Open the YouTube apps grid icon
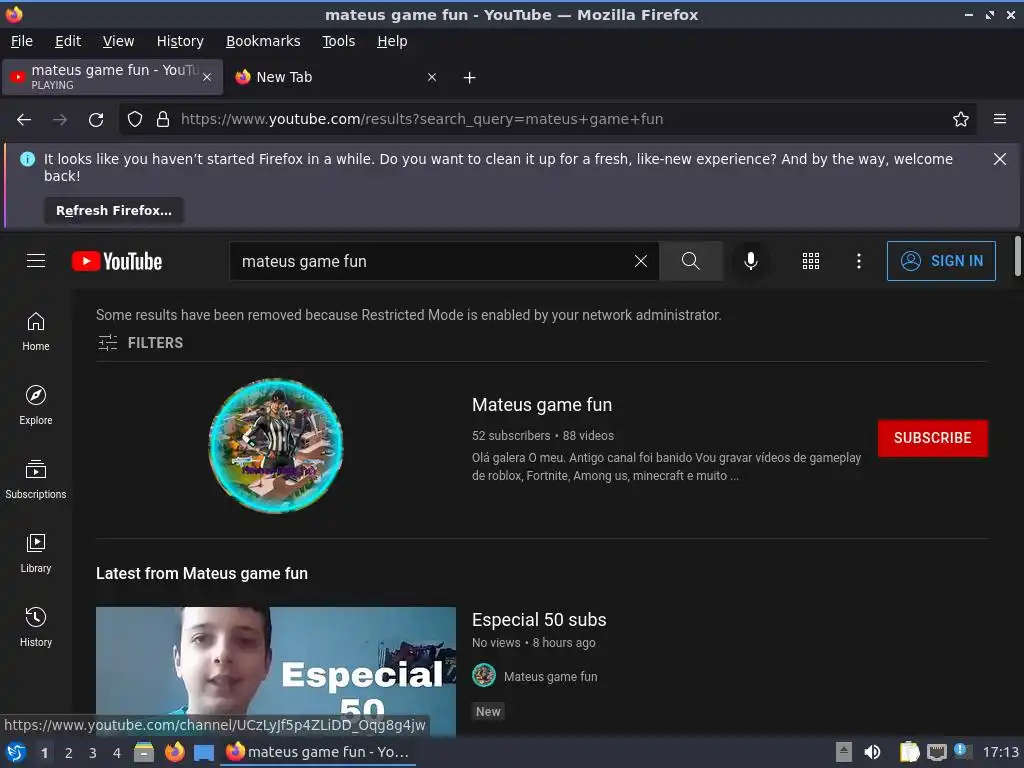 click(810, 261)
